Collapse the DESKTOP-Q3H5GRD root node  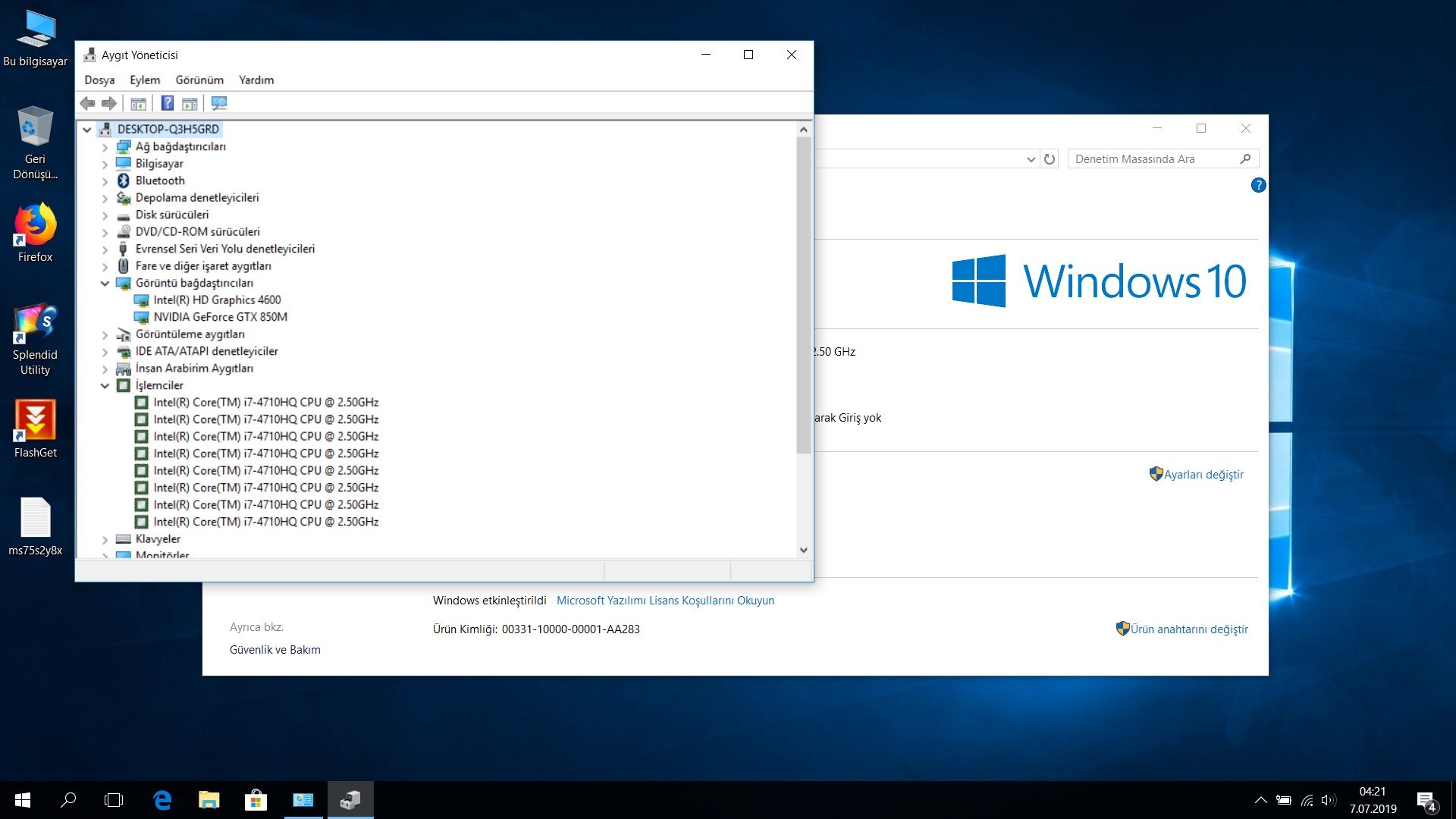tap(87, 130)
